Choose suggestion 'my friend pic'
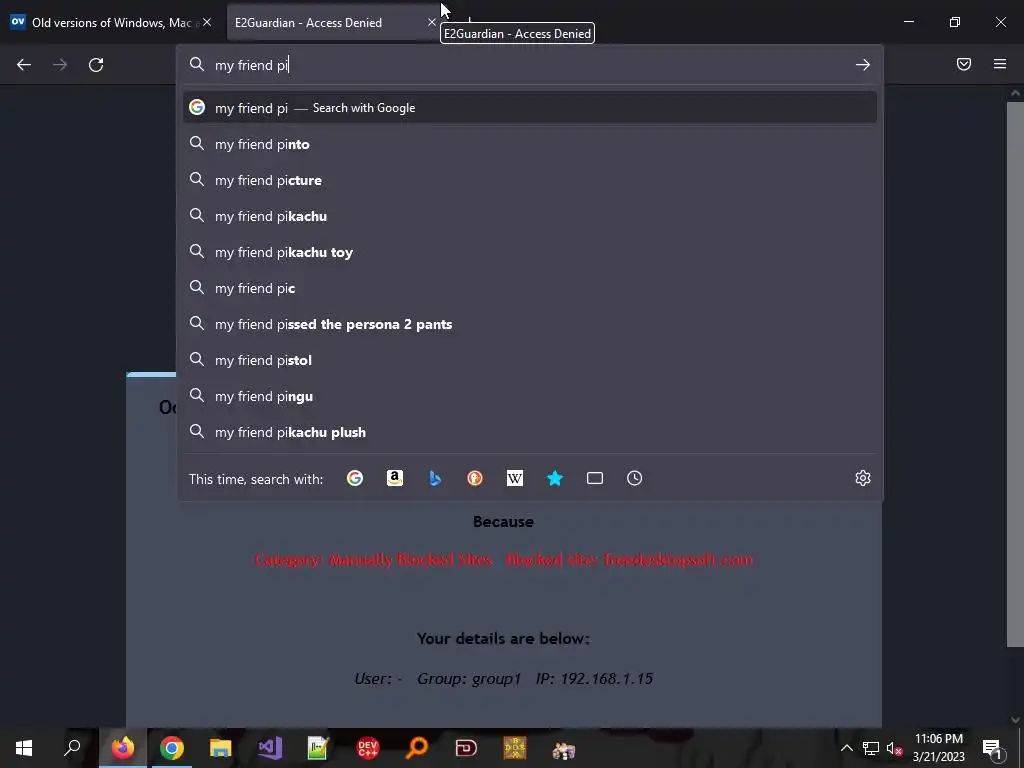 tap(530, 288)
